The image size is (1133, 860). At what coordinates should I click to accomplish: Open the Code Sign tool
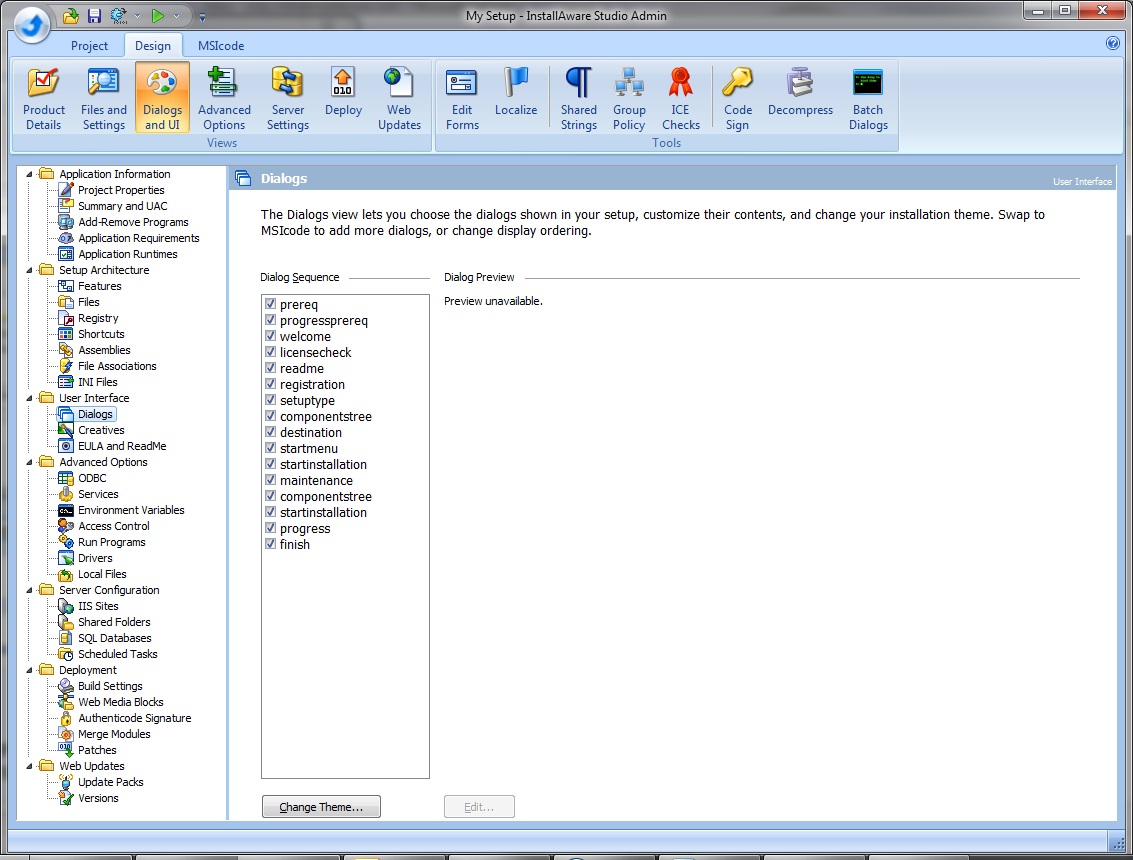[737, 98]
